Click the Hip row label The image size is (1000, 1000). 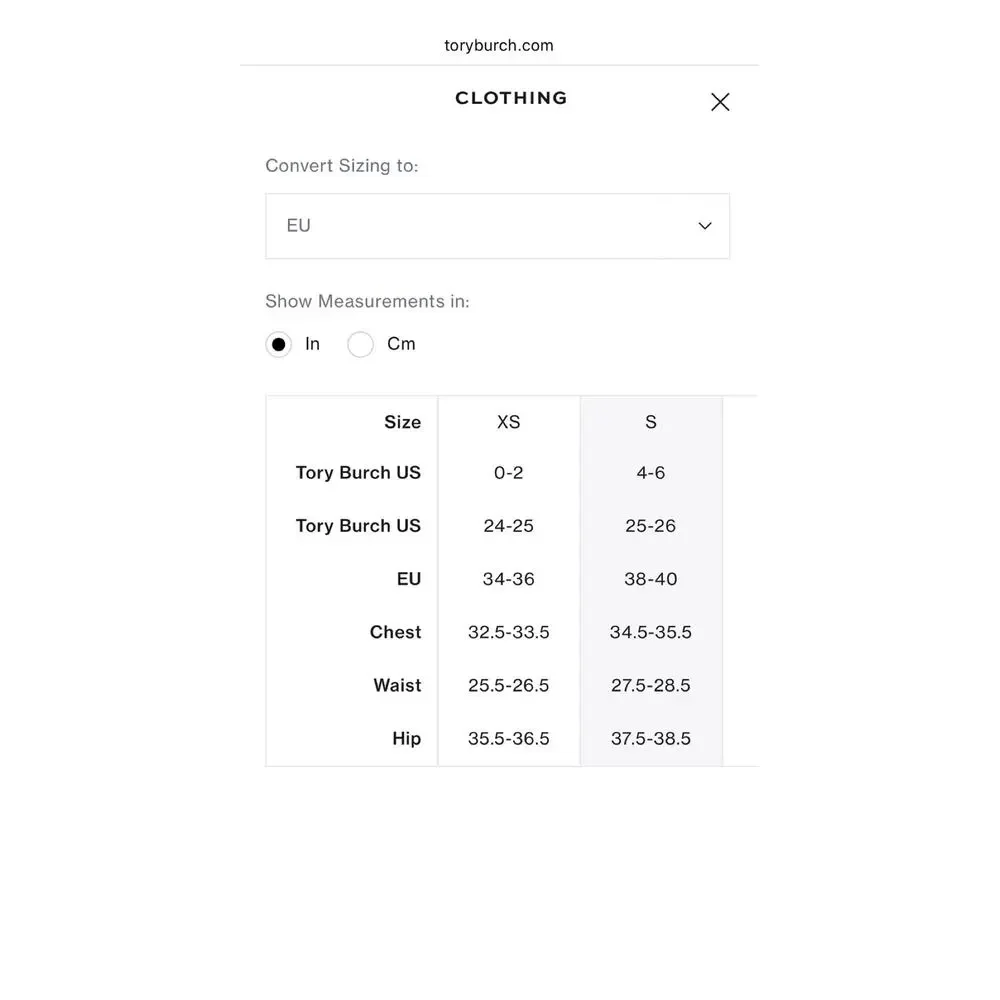click(406, 739)
